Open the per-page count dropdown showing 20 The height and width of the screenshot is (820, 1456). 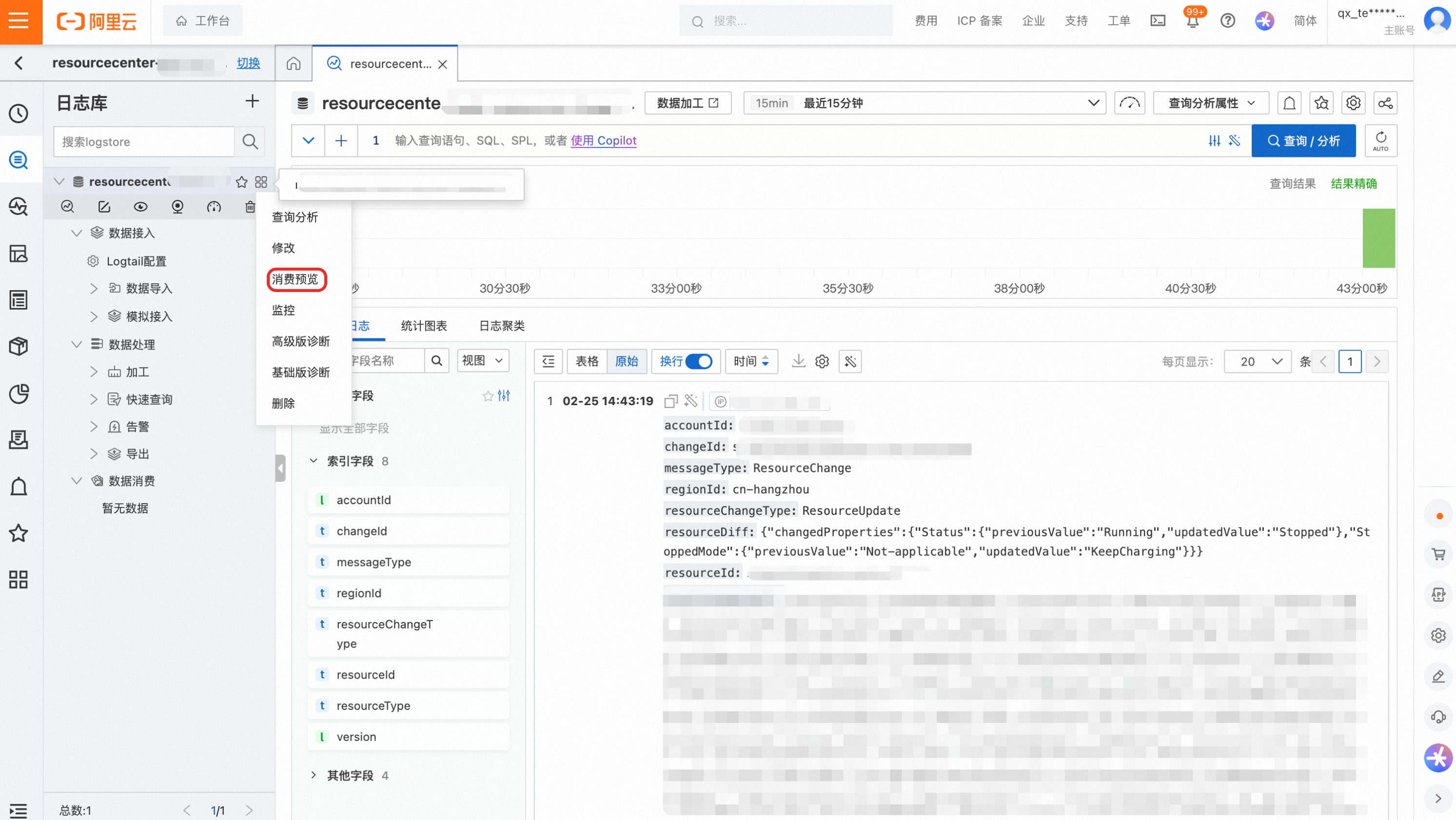pyautogui.click(x=1257, y=361)
